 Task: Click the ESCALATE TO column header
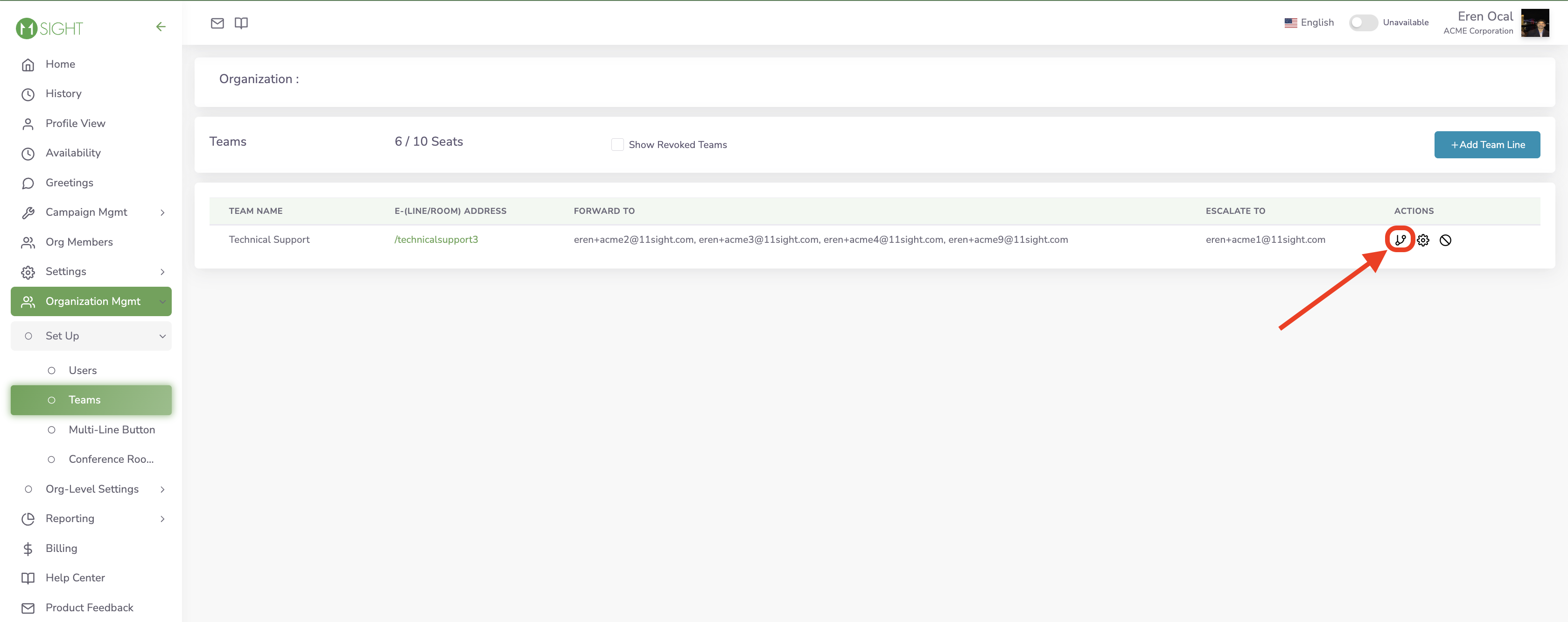[x=1236, y=211]
